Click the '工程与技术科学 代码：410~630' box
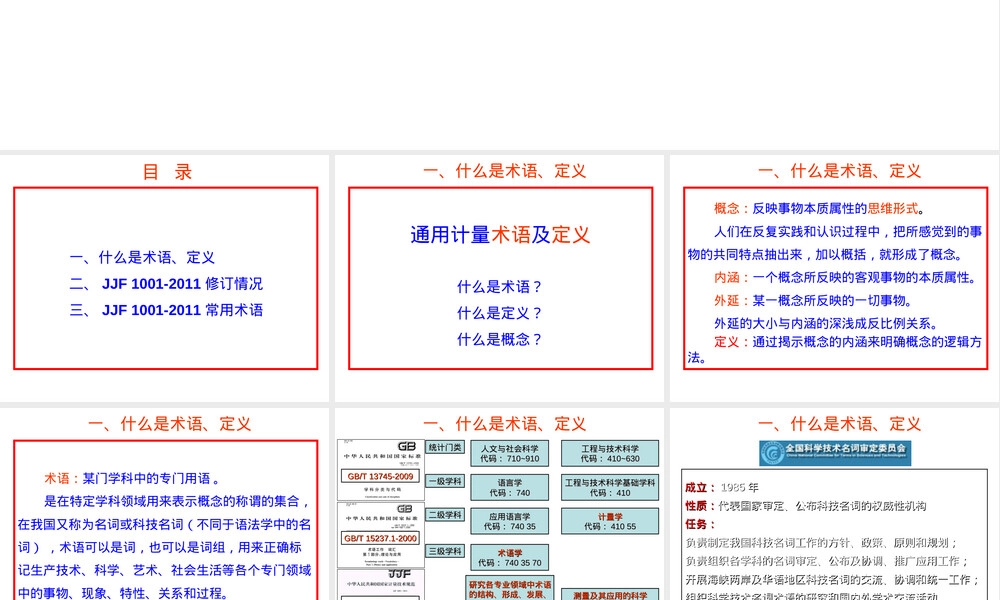Viewport: 1000px width, 600px height. (x=610, y=453)
